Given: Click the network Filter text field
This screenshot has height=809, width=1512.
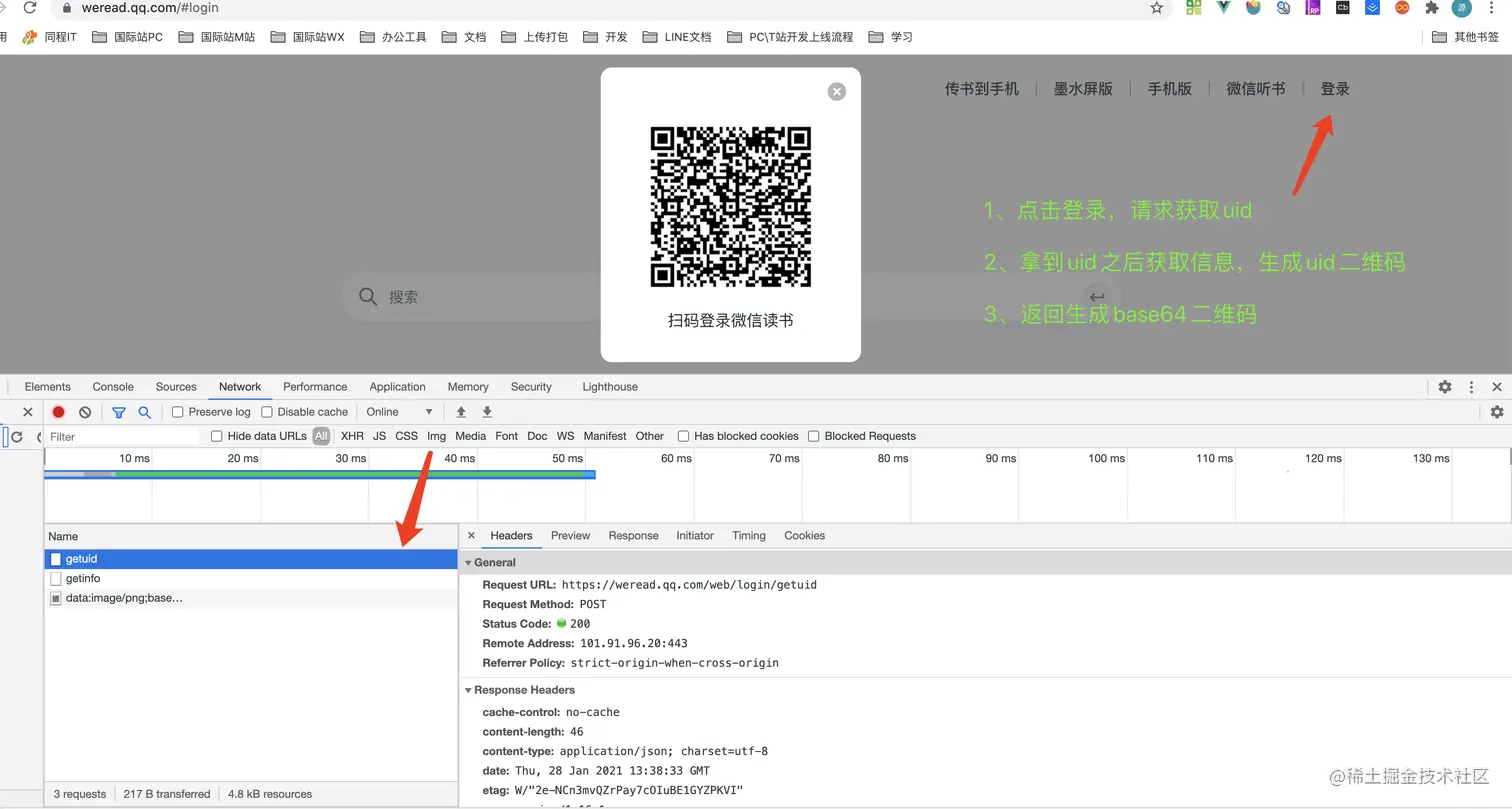Looking at the screenshot, I should [x=123, y=437].
